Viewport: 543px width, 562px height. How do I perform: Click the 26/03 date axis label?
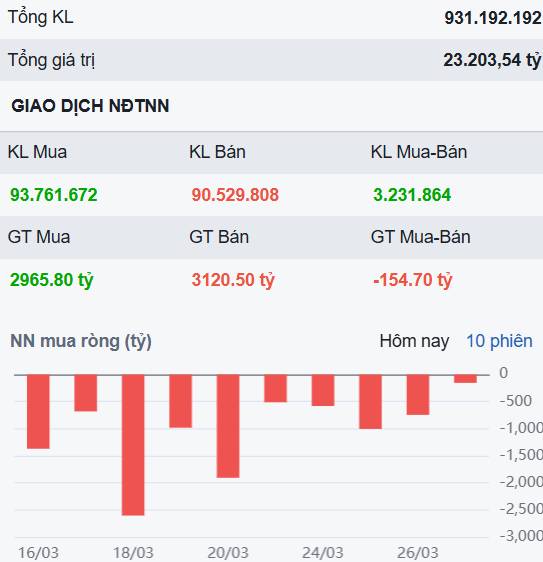pyautogui.click(x=418, y=553)
